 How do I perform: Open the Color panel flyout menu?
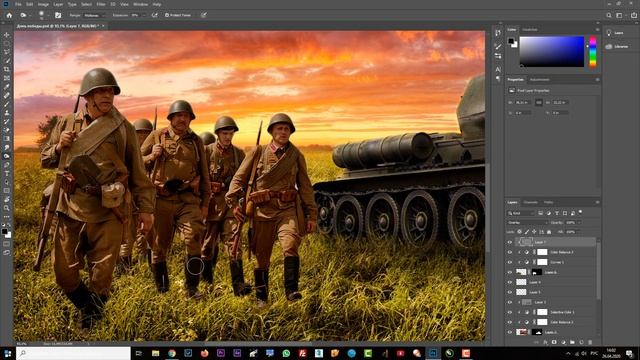tap(598, 30)
